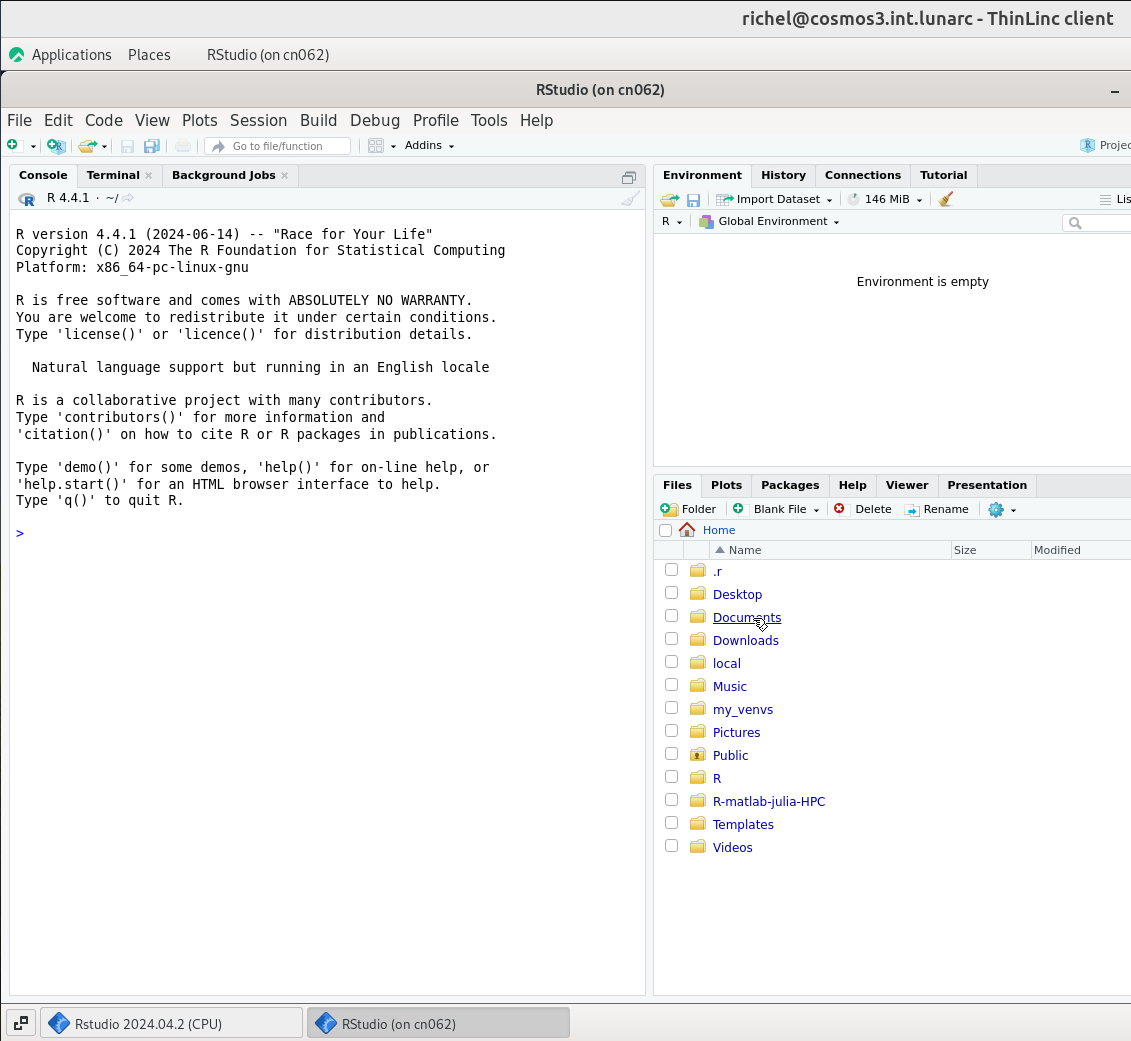The width and height of the screenshot is (1131, 1041).
Task: Open the workspace panes layout icon
Action: coord(374,145)
